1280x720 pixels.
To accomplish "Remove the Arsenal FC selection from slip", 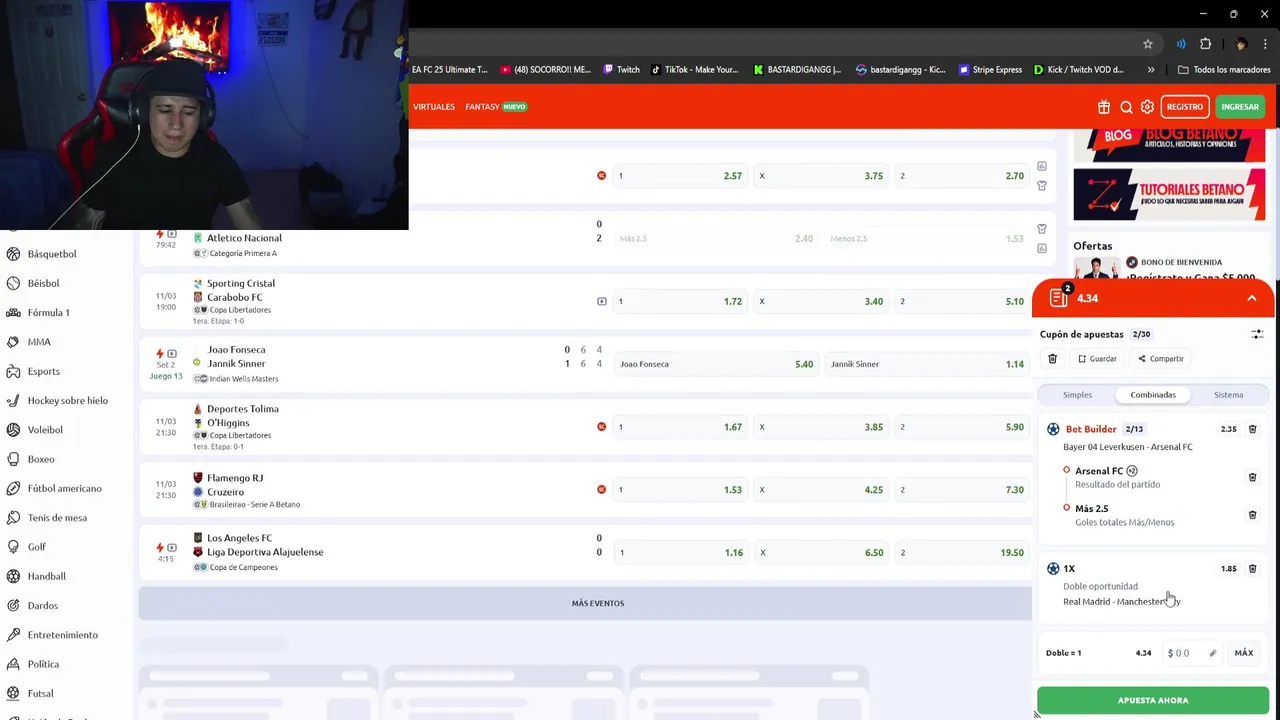I will coord(1252,478).
